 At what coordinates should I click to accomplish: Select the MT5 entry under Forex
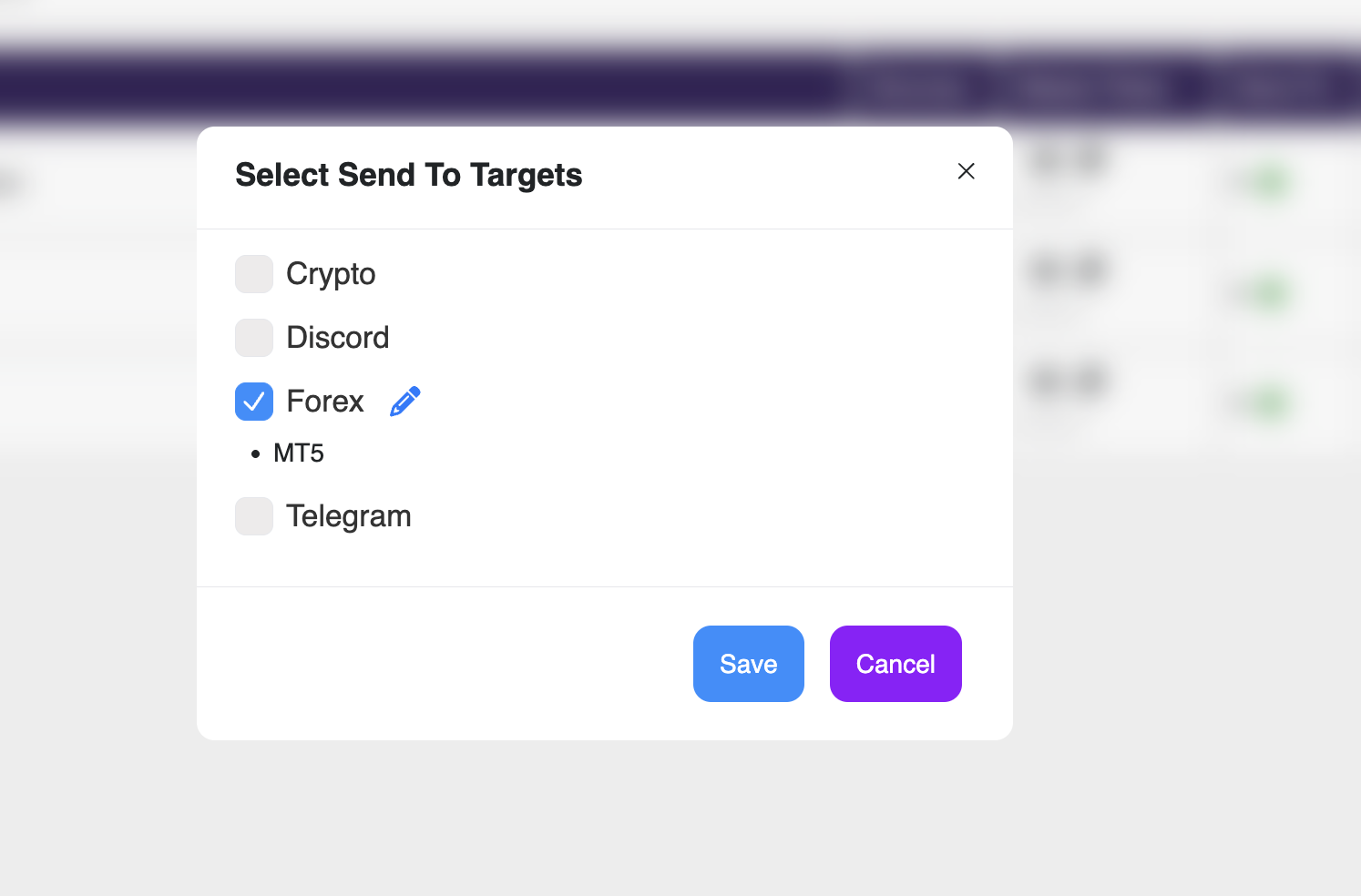click(x=299, y=453)
